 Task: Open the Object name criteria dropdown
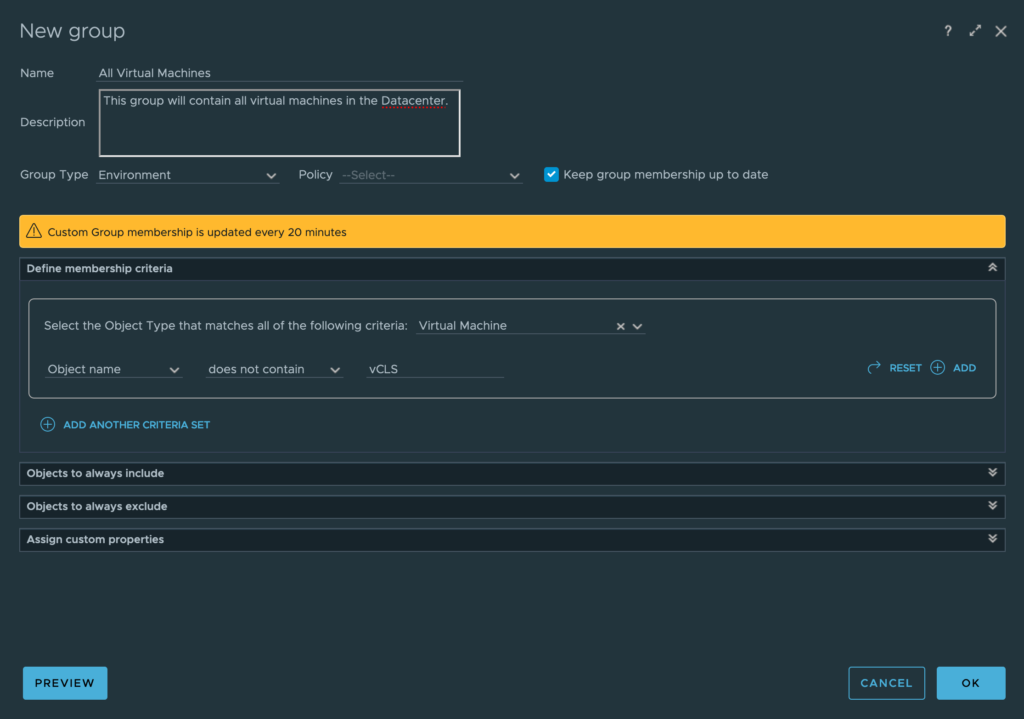pos(113,369)
